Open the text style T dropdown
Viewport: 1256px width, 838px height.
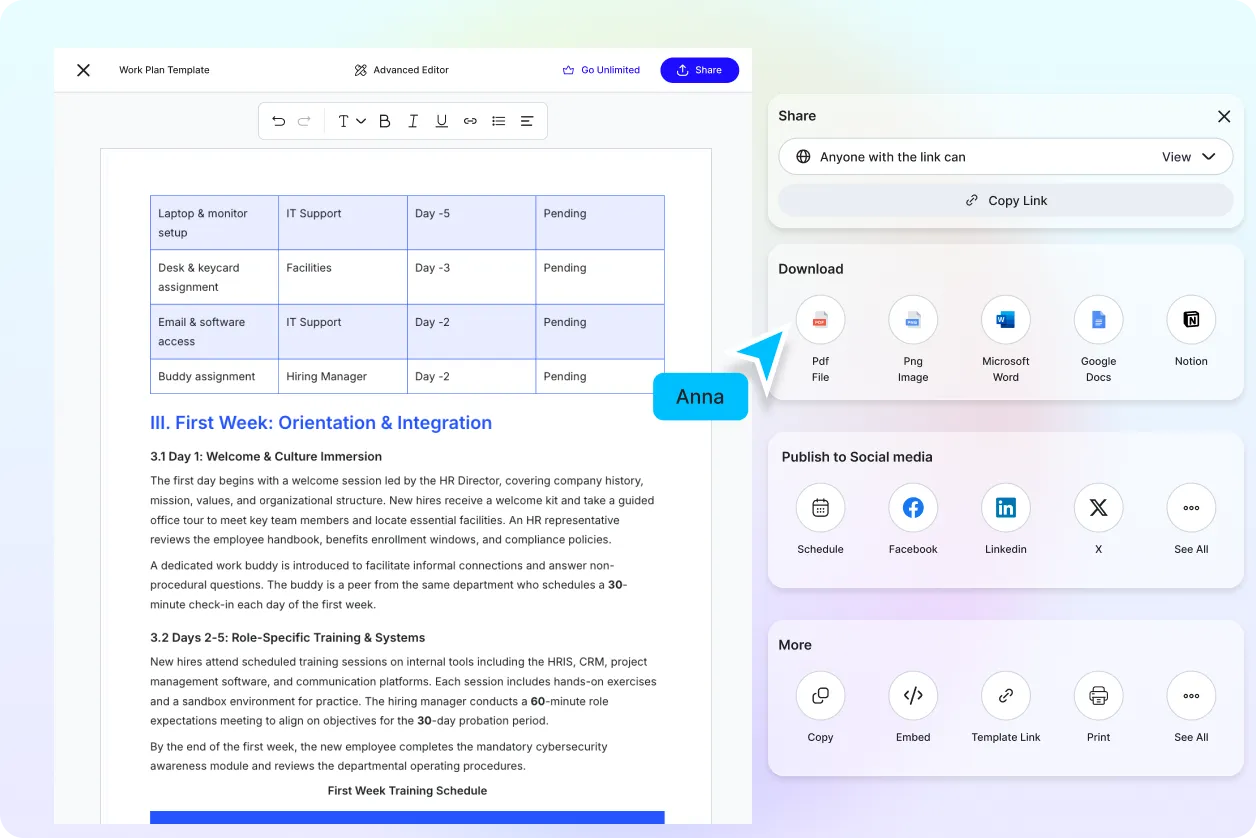[351, 121]
